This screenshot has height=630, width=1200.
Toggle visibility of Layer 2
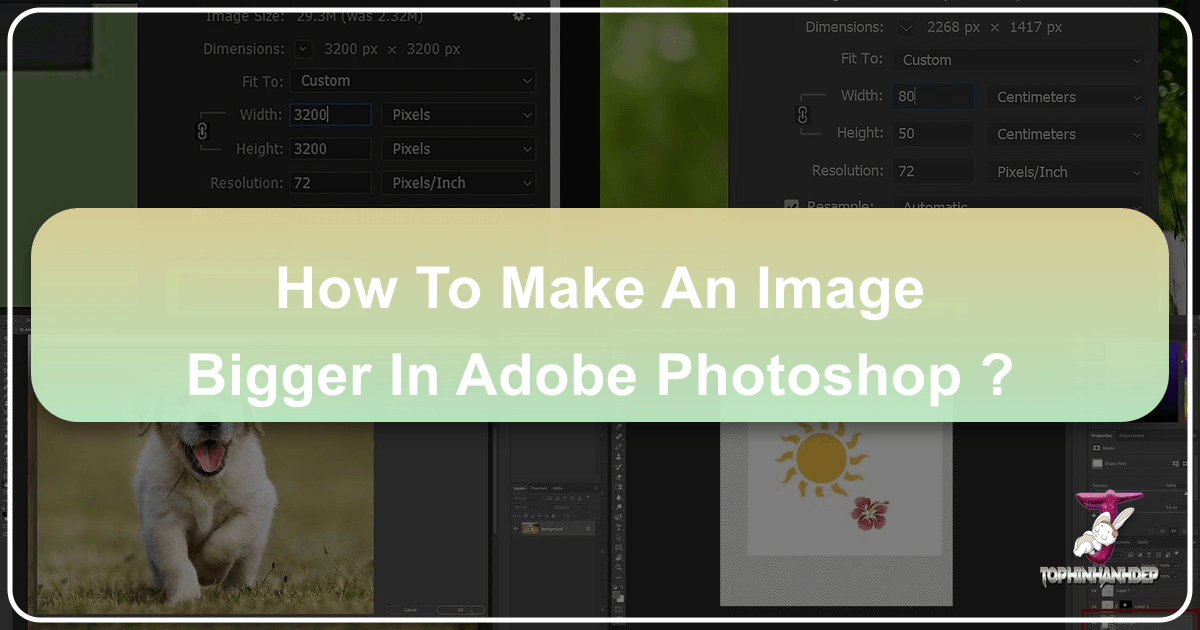[1092, 604]
